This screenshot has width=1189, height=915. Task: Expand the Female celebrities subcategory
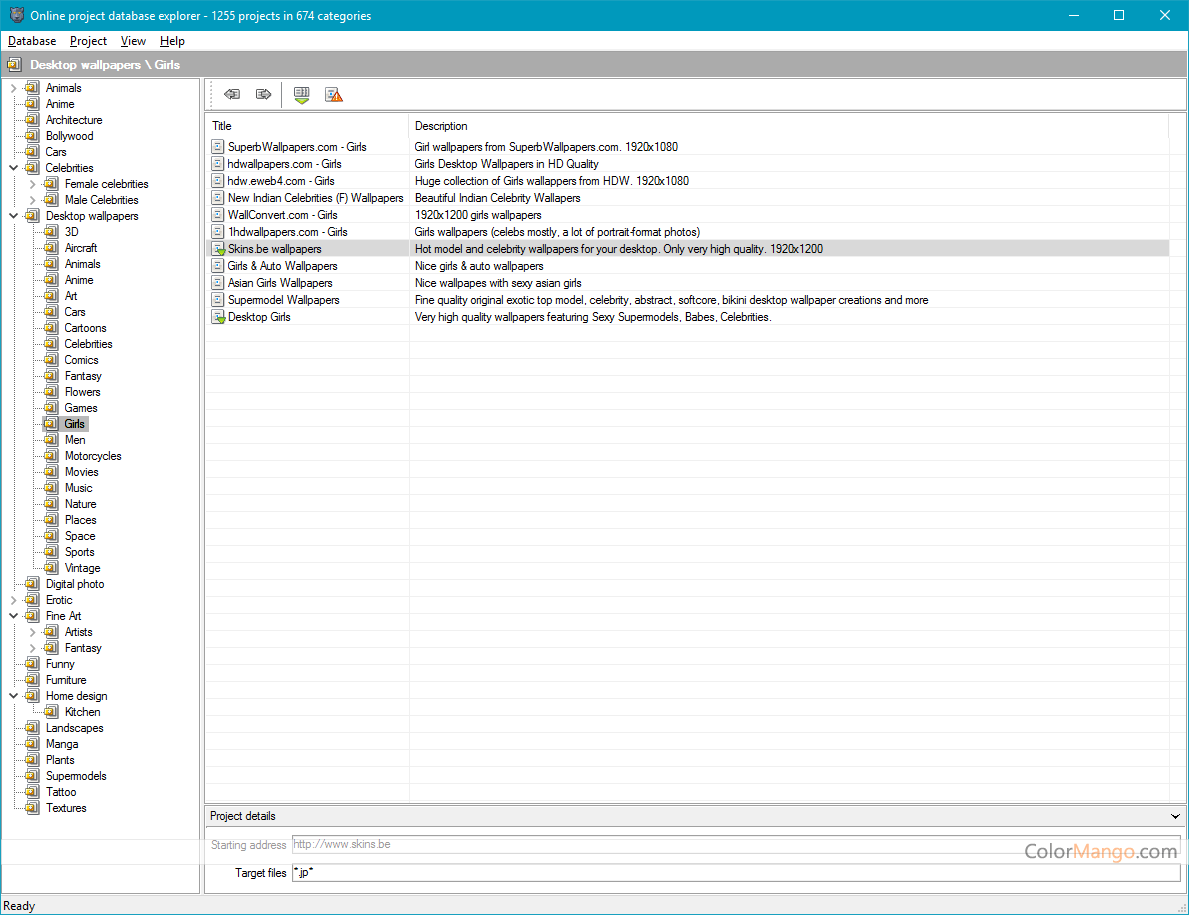coord(32,183)
